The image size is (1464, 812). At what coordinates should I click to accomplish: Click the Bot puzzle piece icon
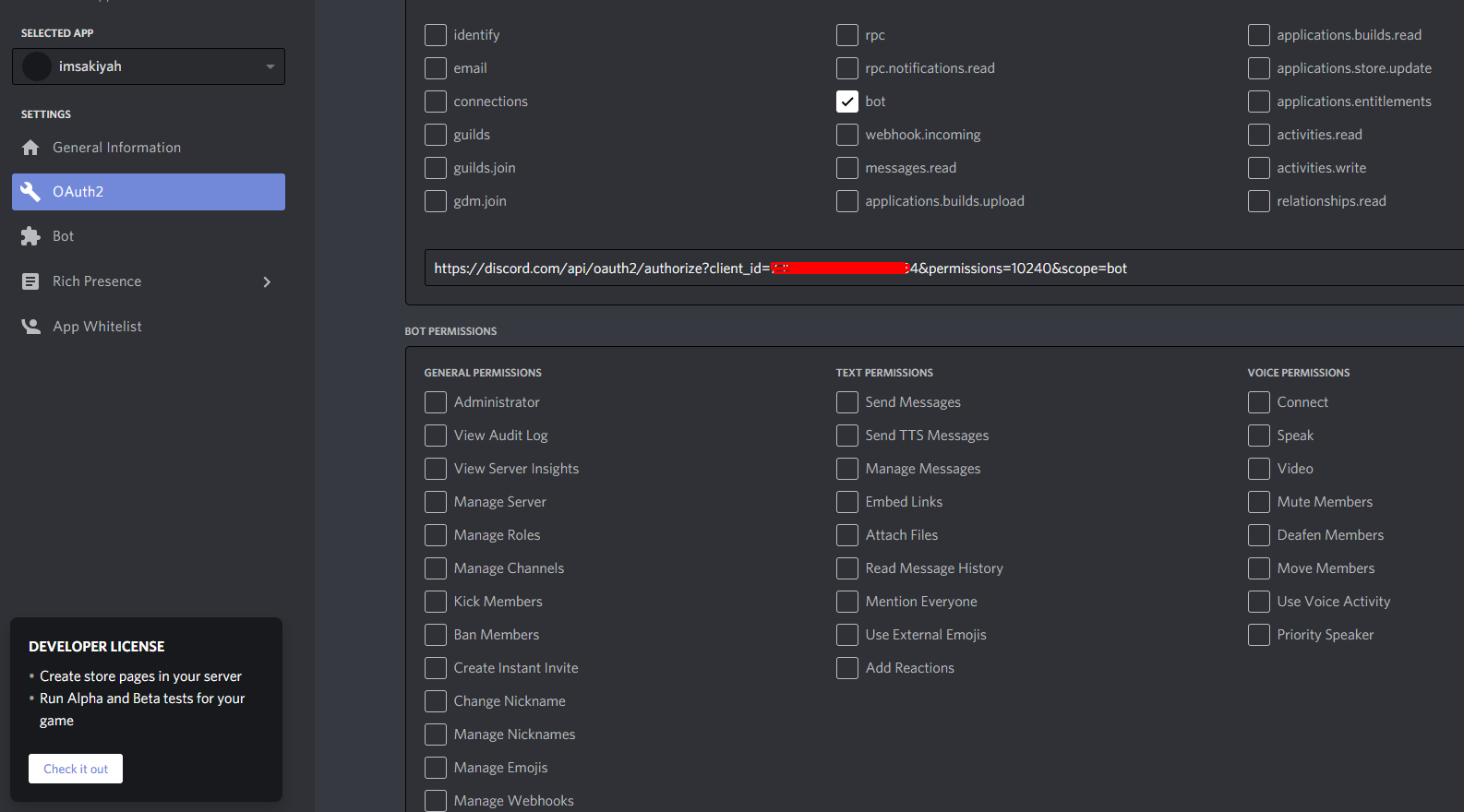[30, 236]
